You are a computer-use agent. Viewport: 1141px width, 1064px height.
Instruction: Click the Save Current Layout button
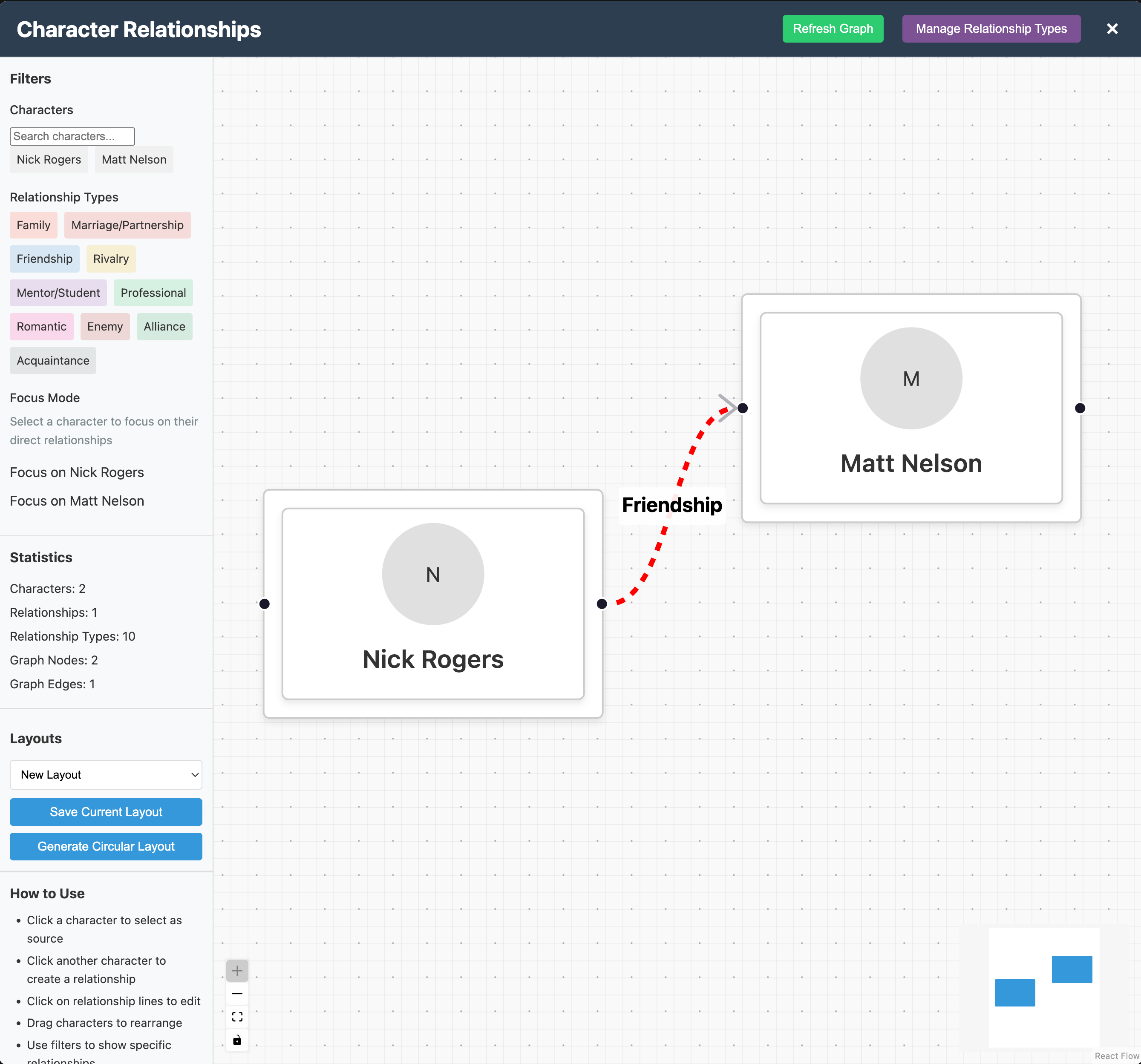(x=106, y=812)
